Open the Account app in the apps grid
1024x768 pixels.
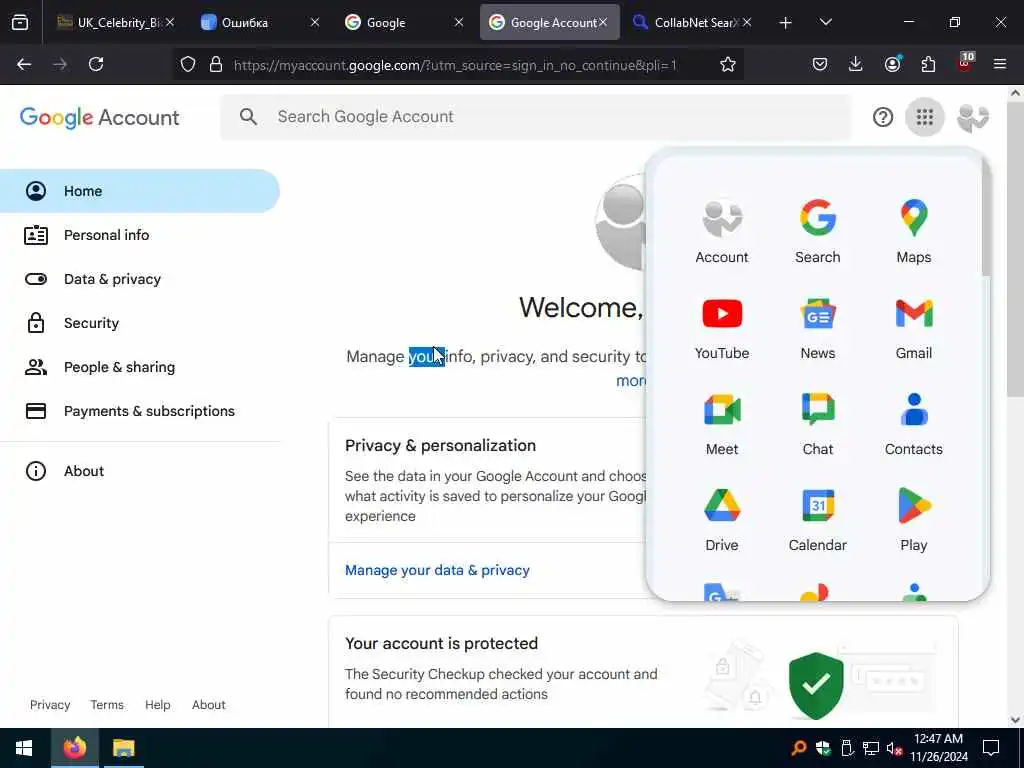[722, 232]
